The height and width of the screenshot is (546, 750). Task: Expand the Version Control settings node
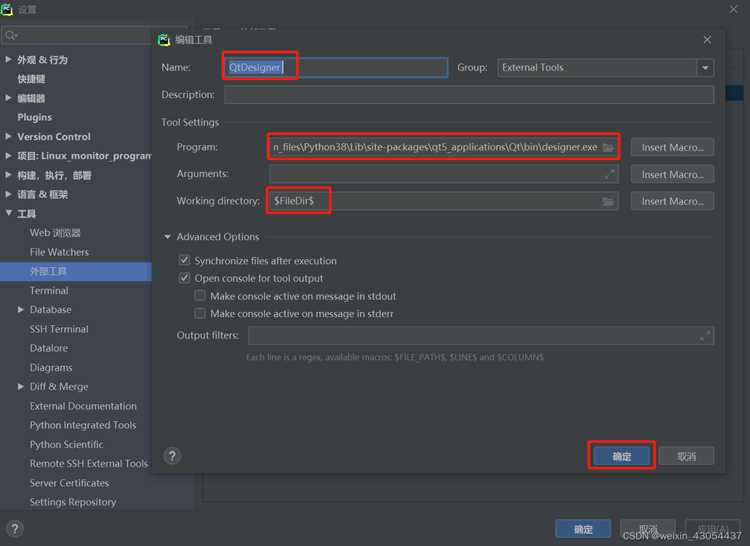click(x=8, y=137)
